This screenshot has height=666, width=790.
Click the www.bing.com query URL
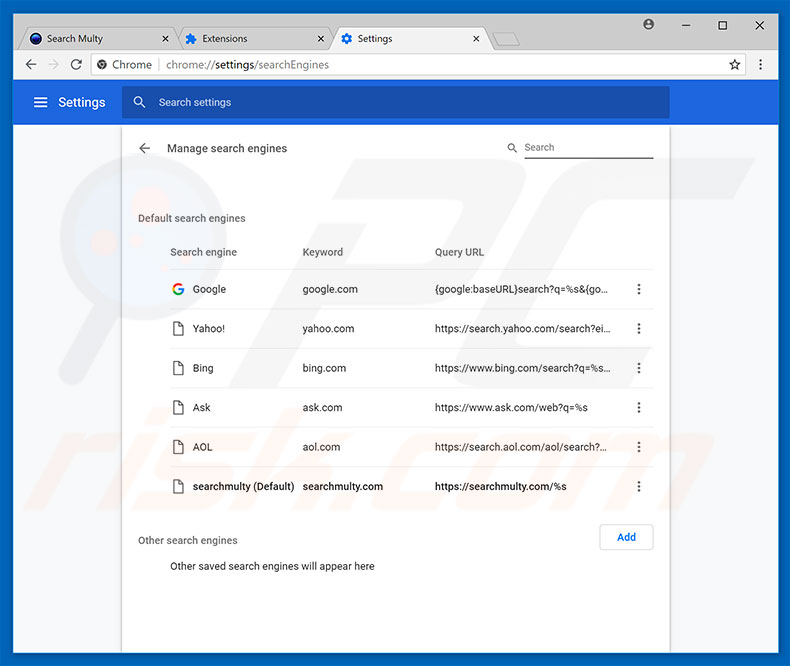coord(522,368)
